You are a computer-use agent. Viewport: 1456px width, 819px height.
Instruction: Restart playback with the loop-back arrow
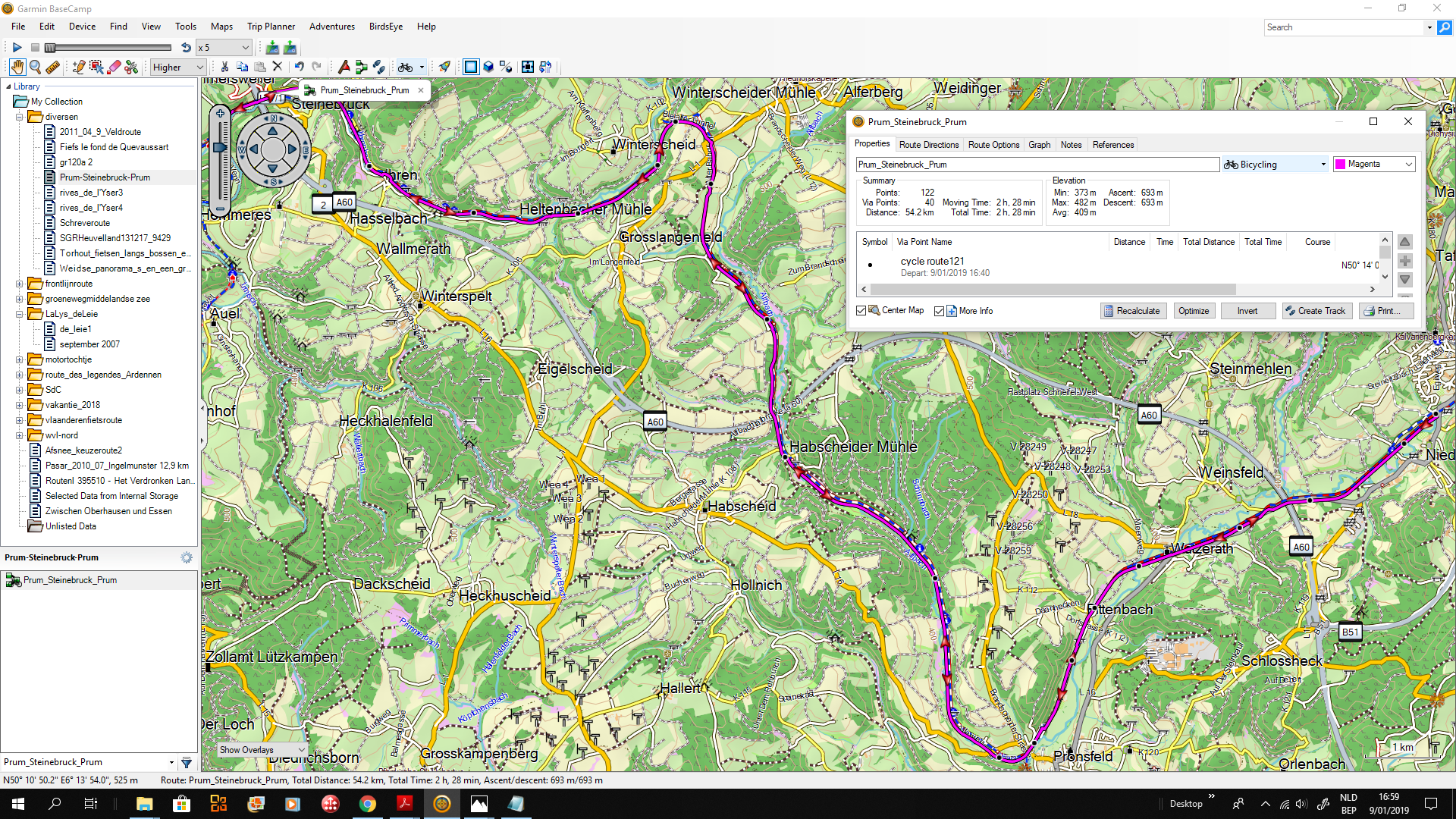pyautogui.click(x=186, y=47)
